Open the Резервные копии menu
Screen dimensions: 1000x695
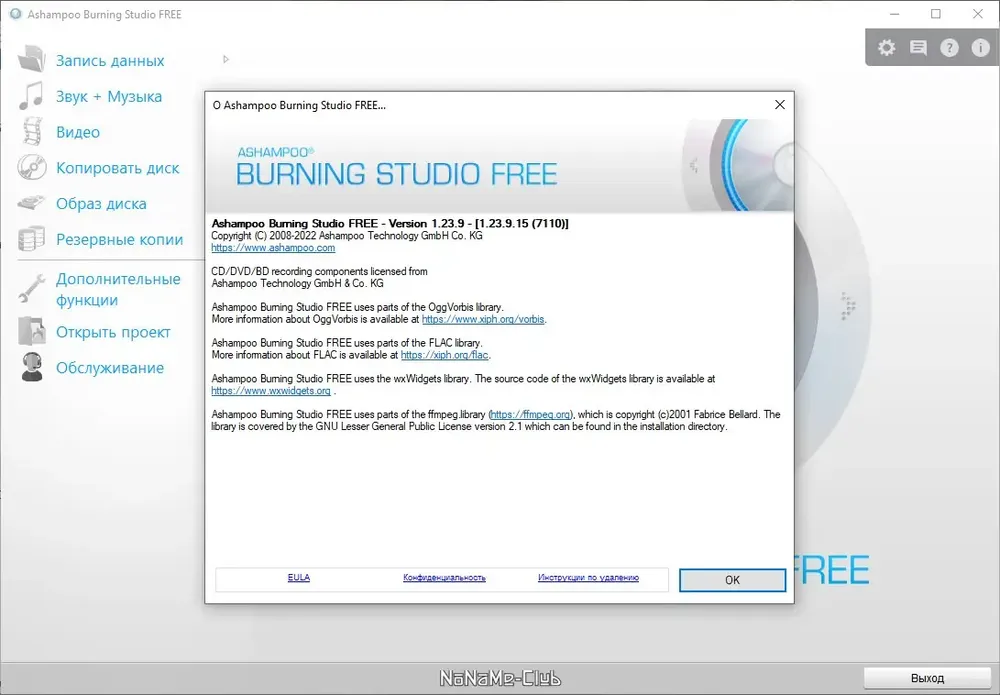coord(119,239)
